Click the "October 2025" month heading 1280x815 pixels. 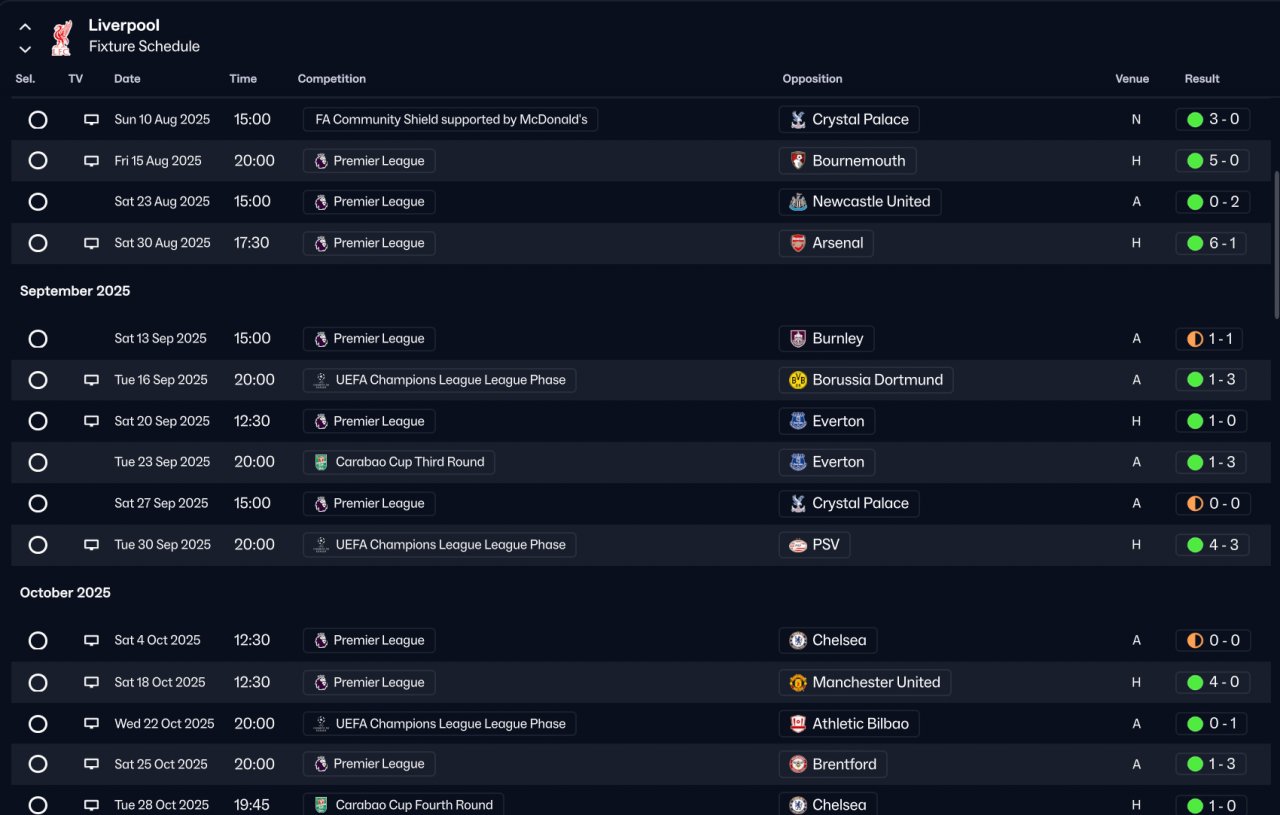[66, 593]
